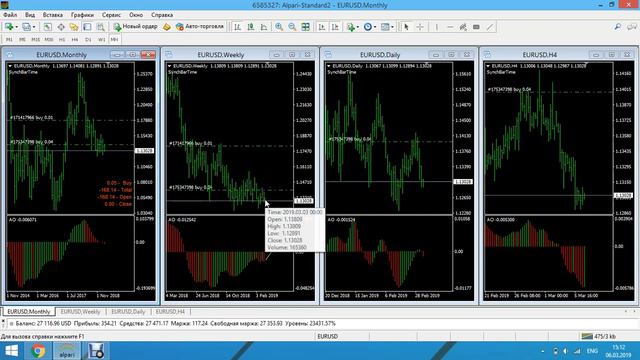640x360 pixels.
Task: Toggle the MN timeframe
Action: 114,40
